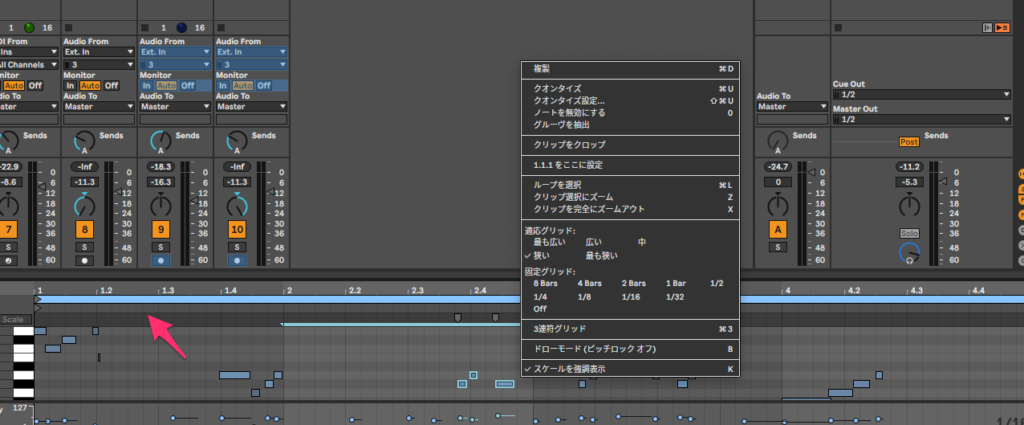This screenshot has height=425, width=1024.
Task: Click track 8 activator button
Action: click(x=84, y=230)
